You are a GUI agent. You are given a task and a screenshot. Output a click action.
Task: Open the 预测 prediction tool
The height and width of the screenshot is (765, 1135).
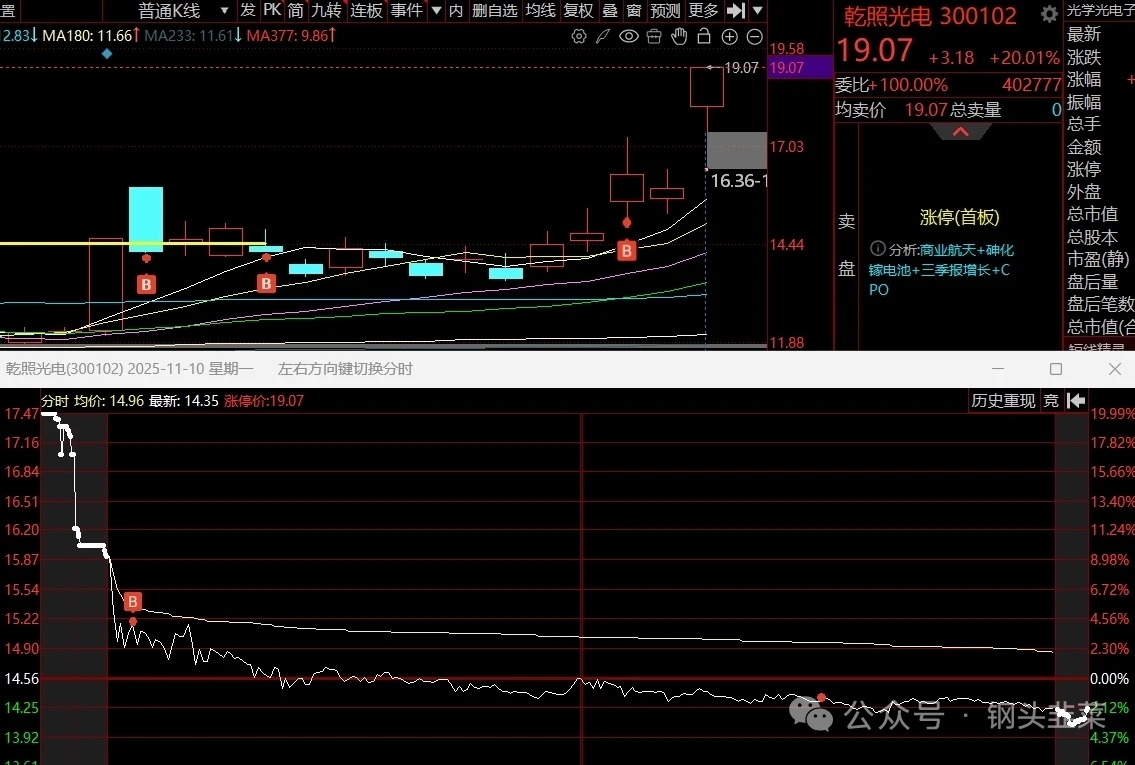(x=665, y=10)
